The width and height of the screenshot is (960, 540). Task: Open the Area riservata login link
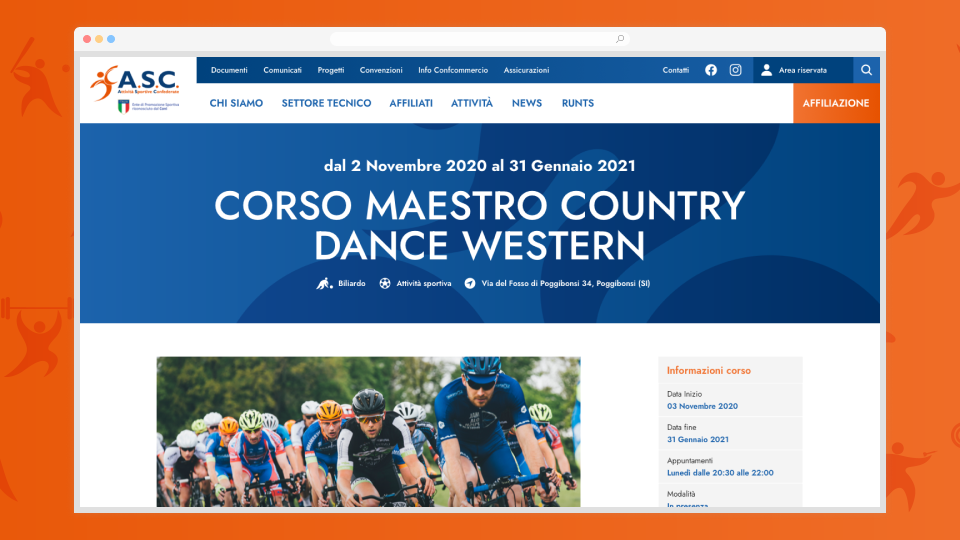[x=803, y=70]
